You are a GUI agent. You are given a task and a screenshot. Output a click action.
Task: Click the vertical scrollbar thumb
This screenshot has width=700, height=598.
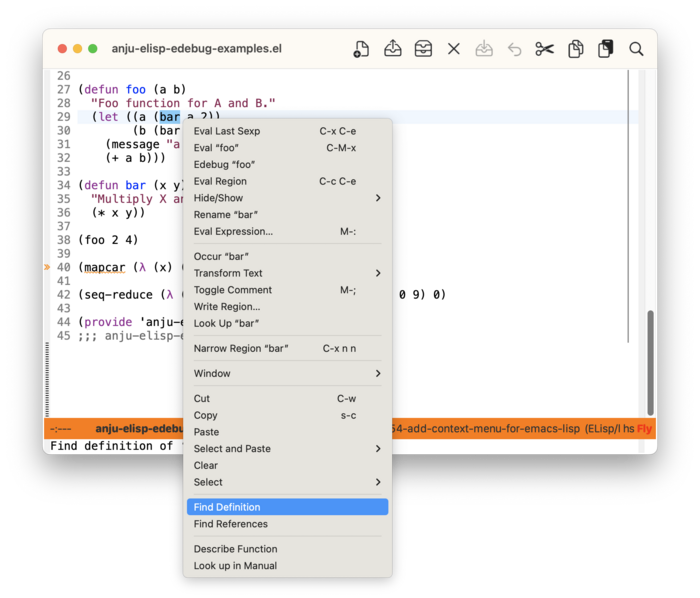click(x=650, y=363)
